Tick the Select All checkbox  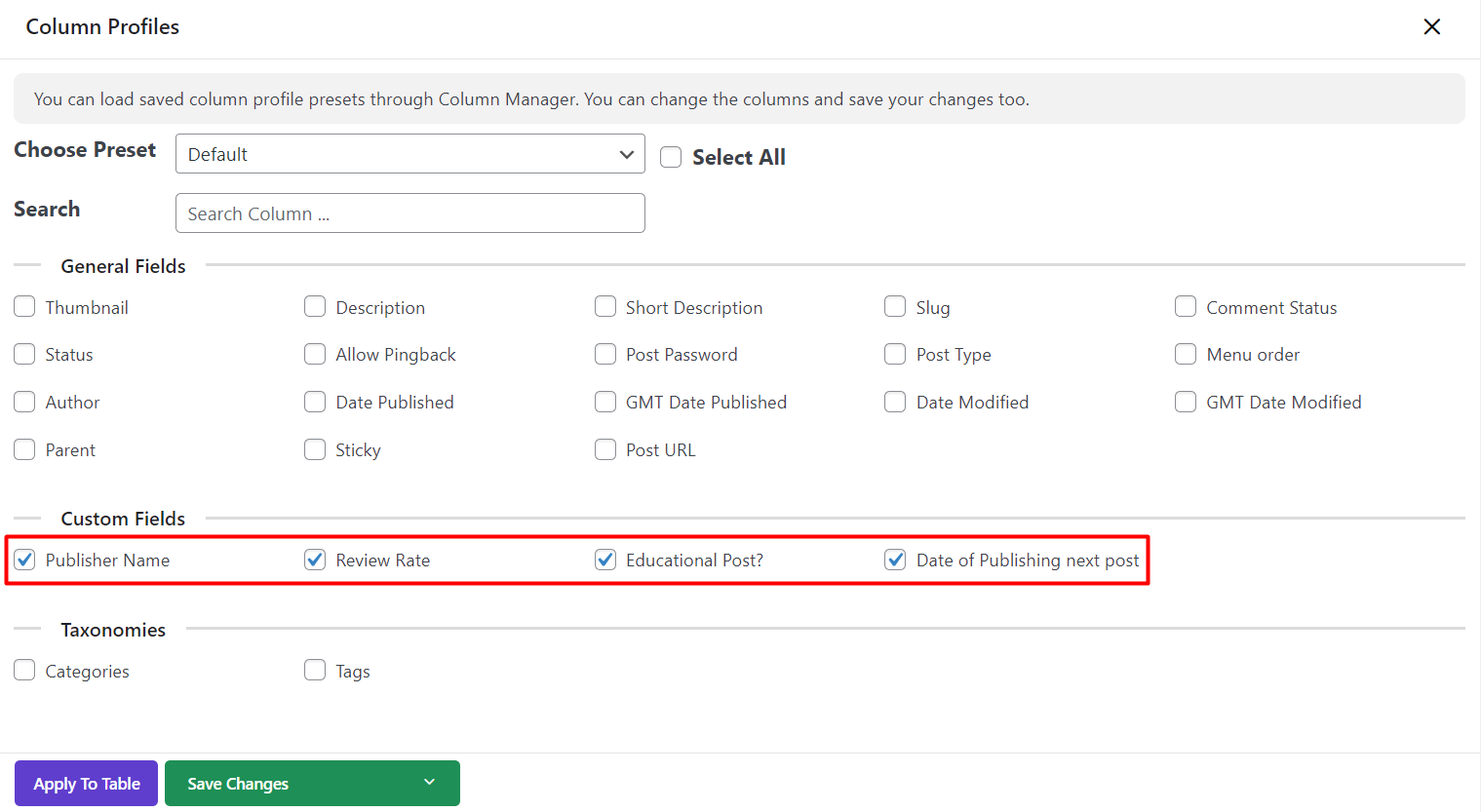tap(671, 158)
